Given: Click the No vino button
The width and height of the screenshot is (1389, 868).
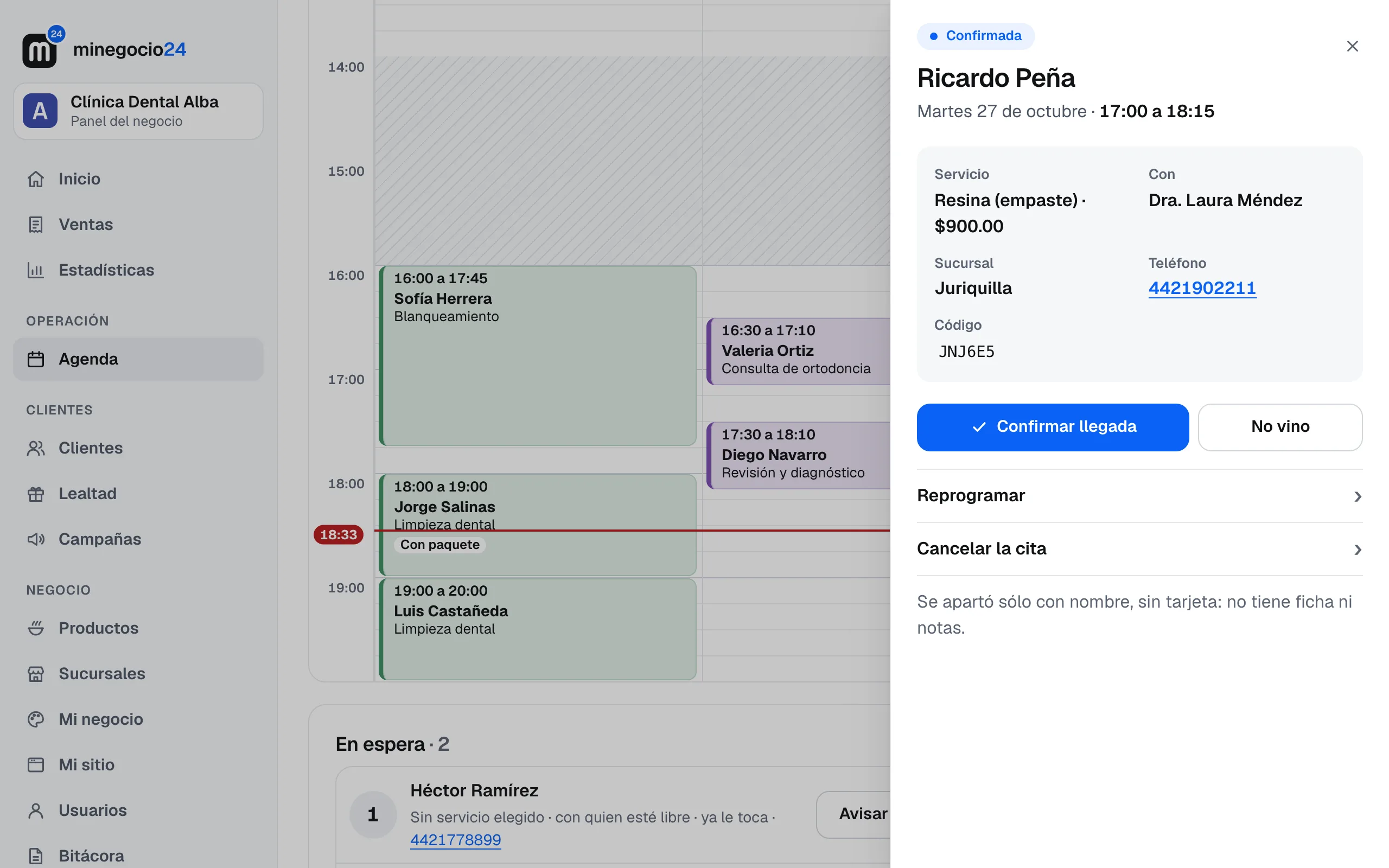Looking at the screenshot, I should coord(1280,427).
